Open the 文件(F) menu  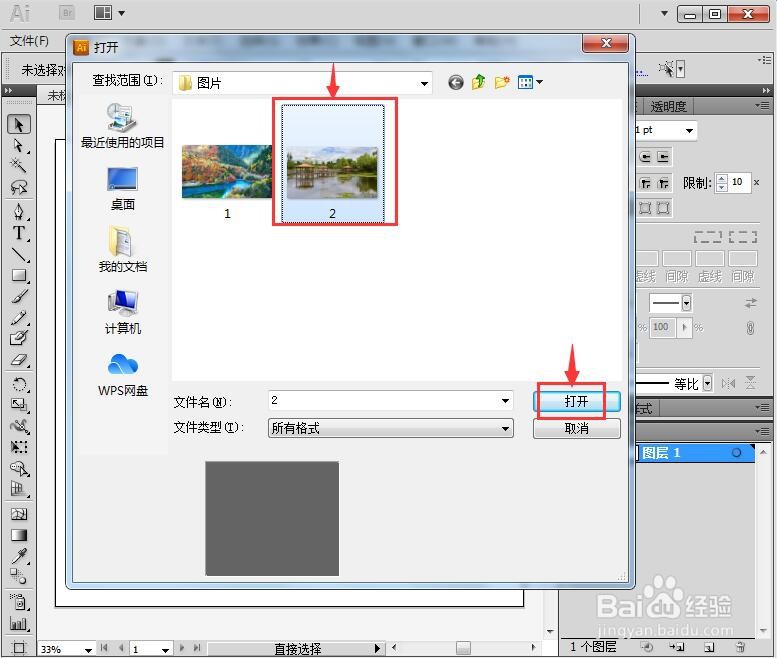[x=29, y=41]
